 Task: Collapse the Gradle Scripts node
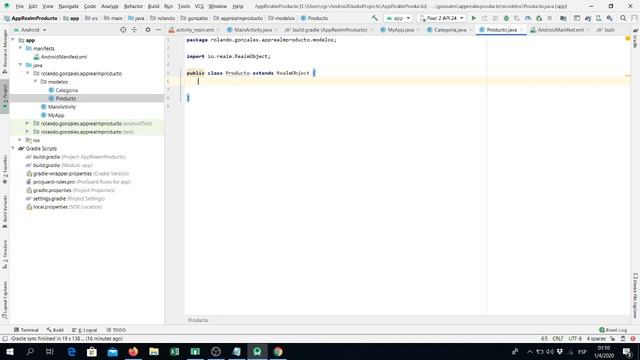[x=13, y=148]
